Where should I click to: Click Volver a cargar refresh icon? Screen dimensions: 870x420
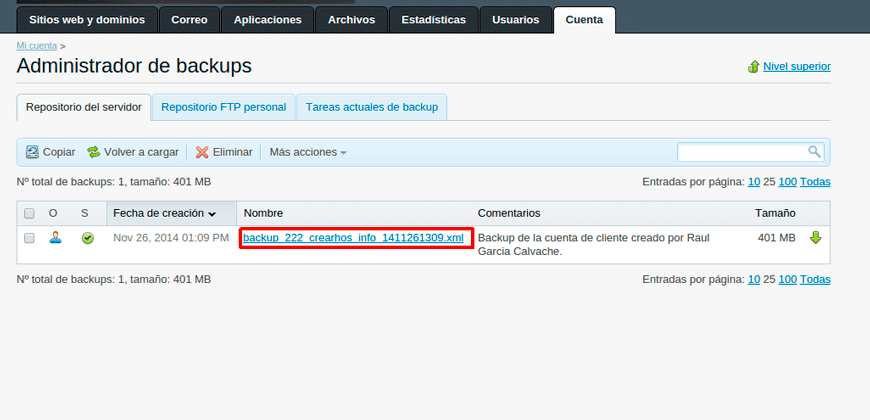[x=94, y=152]
